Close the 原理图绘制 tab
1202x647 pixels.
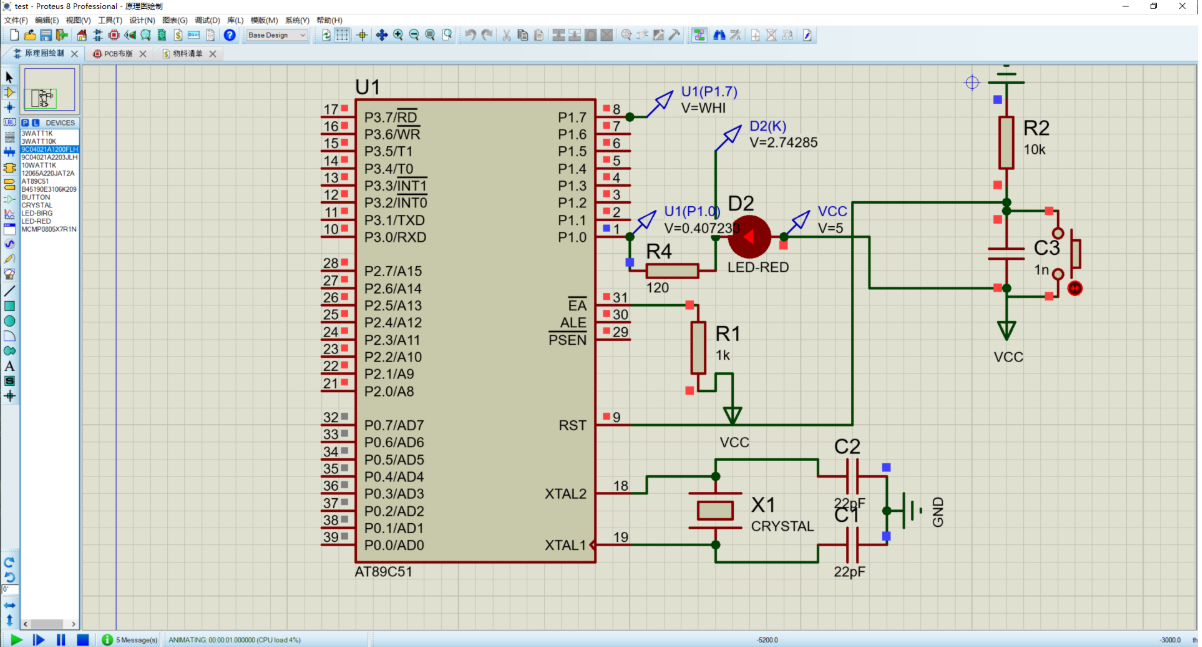[74, 53]
